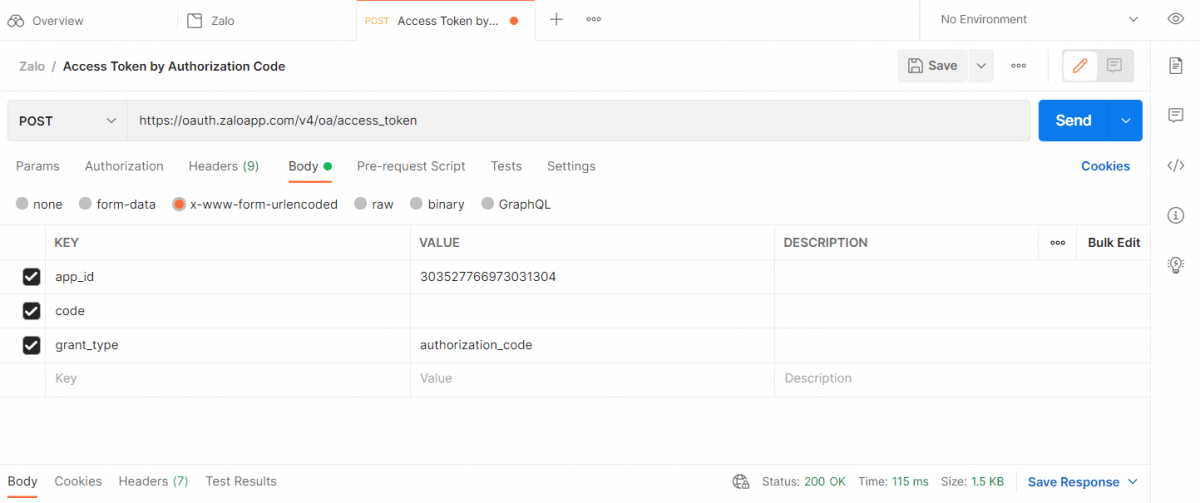Viewport: 1200px width, 503px height.
Task: Open the POST method dropdown
Action: point(67,121)
